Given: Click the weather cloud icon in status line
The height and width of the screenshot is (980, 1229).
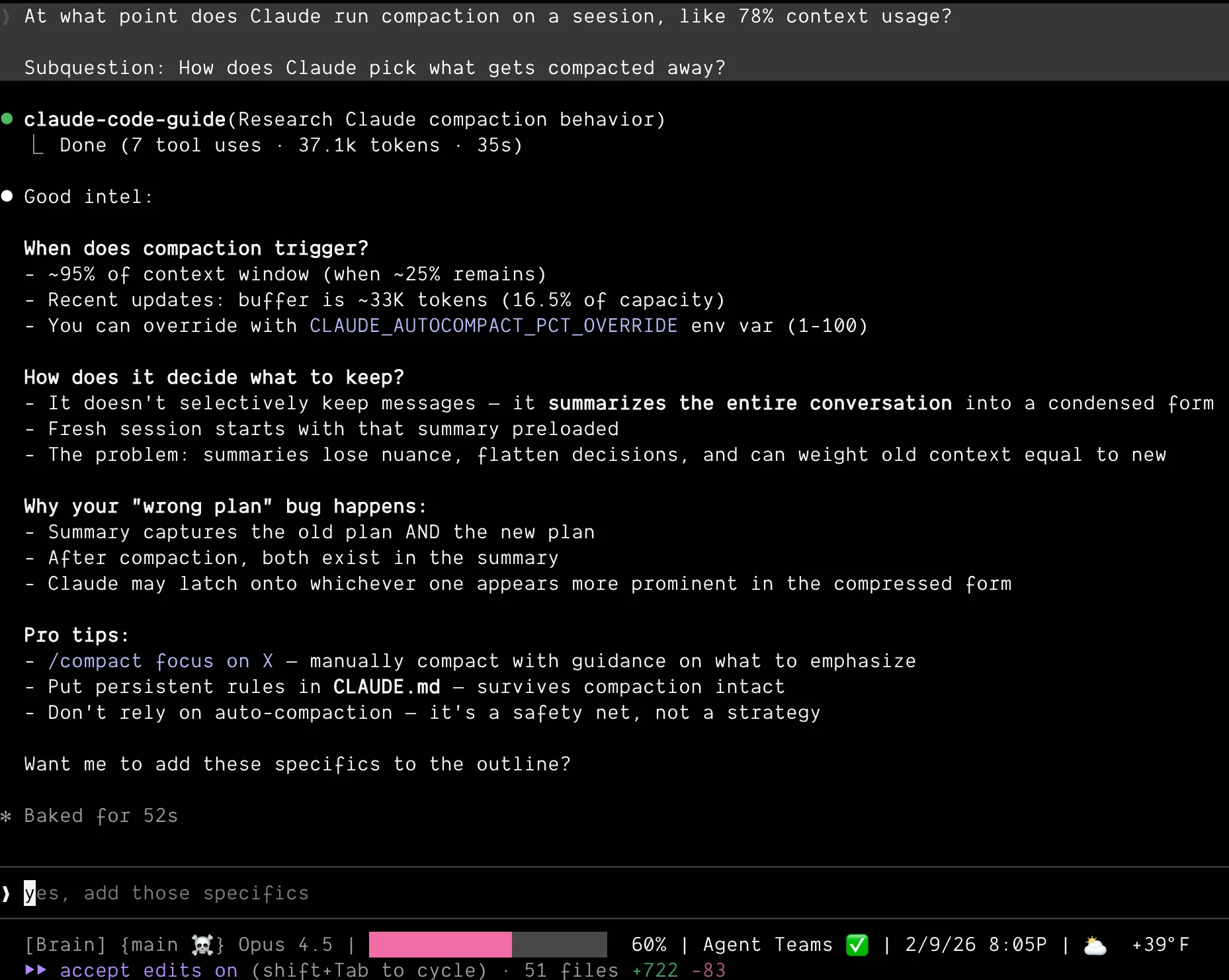Looking at the screenshot, I should 1095,946.
